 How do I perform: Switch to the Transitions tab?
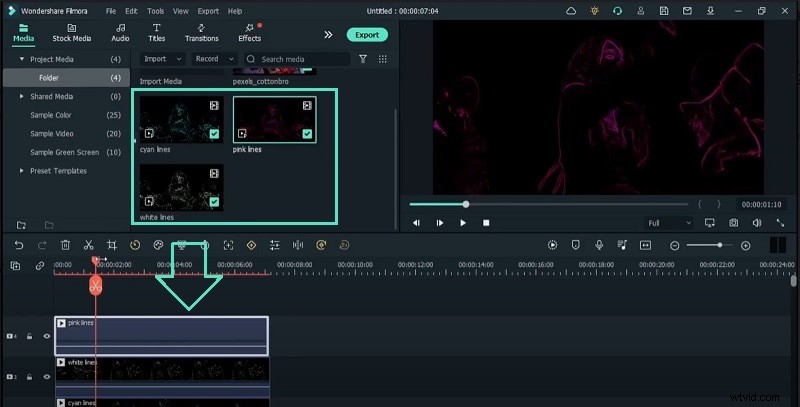point(202,32)
